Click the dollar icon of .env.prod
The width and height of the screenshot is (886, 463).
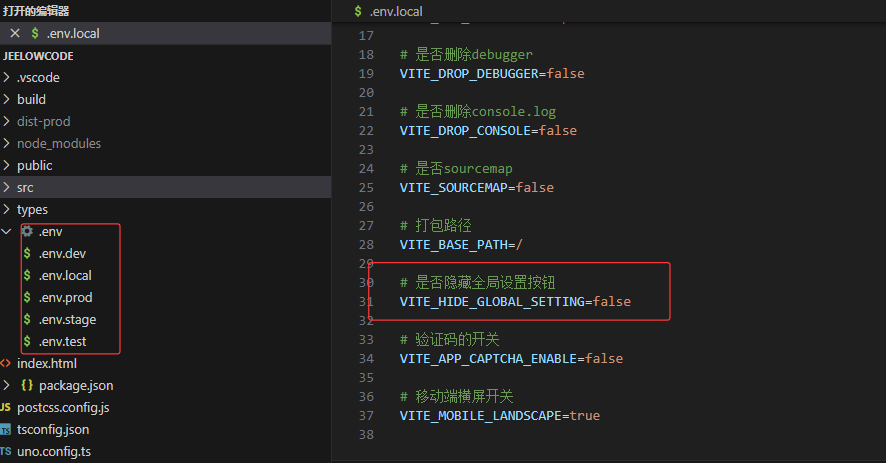pos(27,297)
